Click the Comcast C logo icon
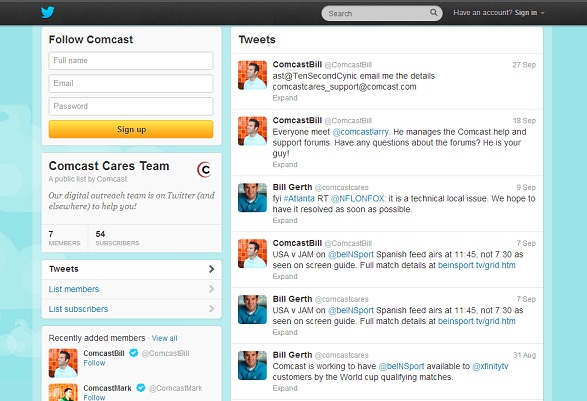This screenshot has width=587, height=401. pos(204,170)
